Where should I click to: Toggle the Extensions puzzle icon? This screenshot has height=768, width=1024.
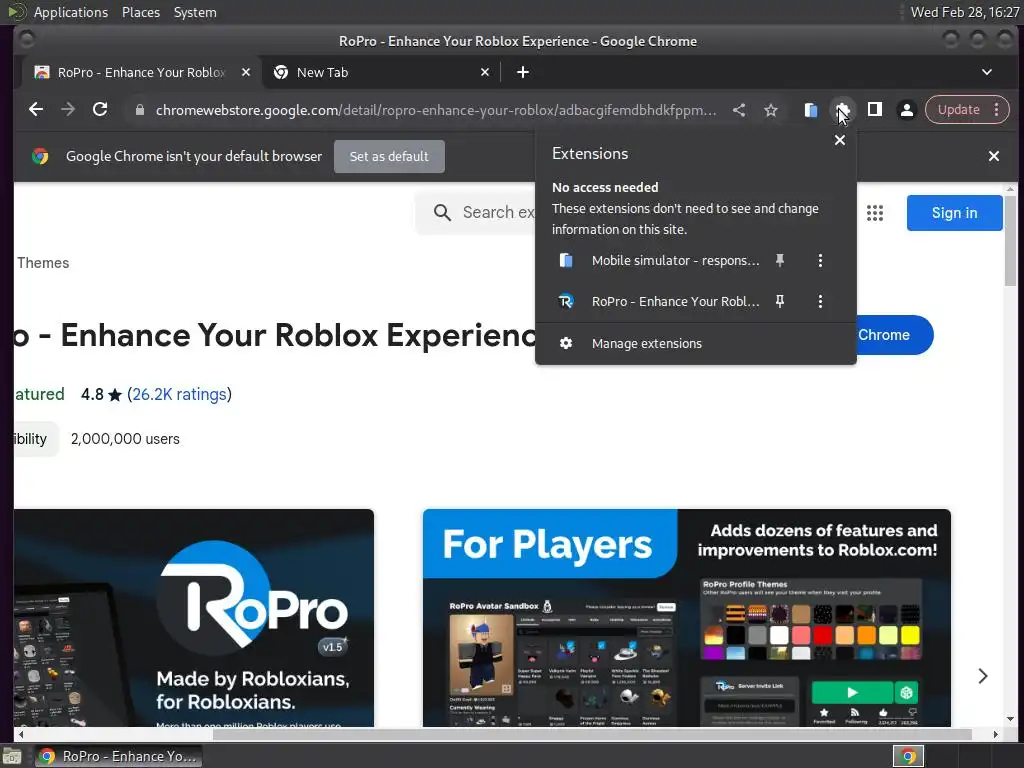pos(842,110)
